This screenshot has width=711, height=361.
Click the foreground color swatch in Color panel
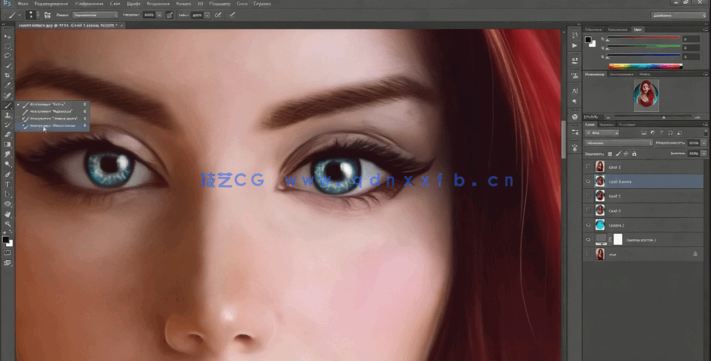click(588, 39)
